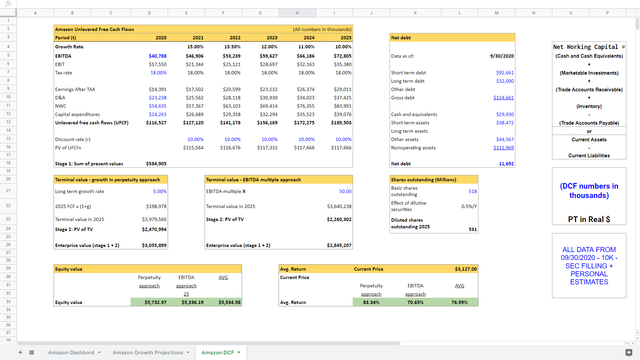
Task: Open the explore icon at bottom right
Action: click(x=629, y=352)
